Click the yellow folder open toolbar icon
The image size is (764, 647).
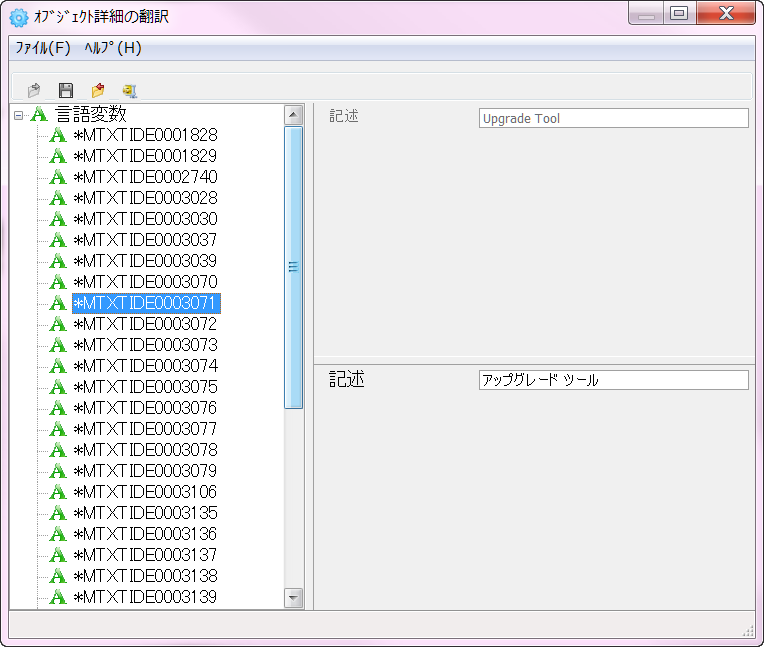(98, 90)
